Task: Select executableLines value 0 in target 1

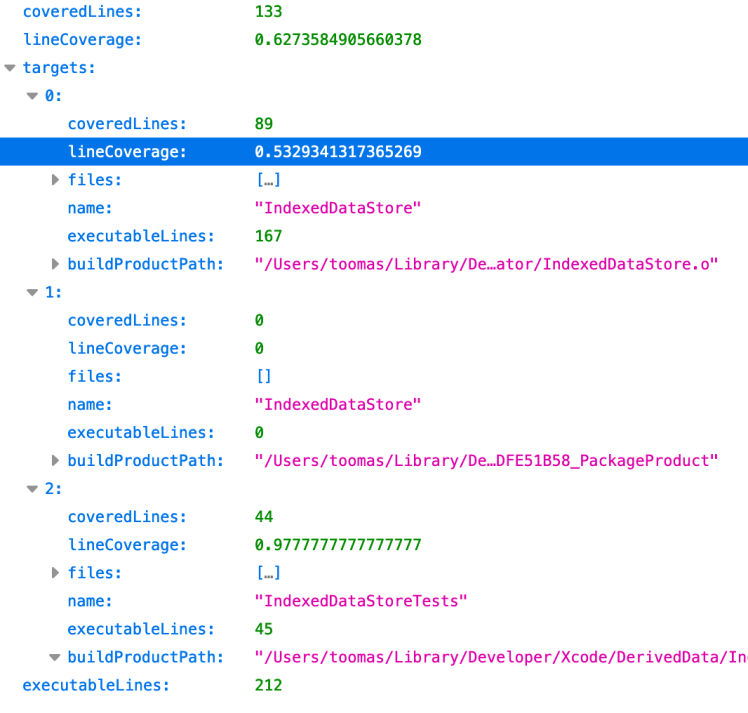Action: click(259, 433)
